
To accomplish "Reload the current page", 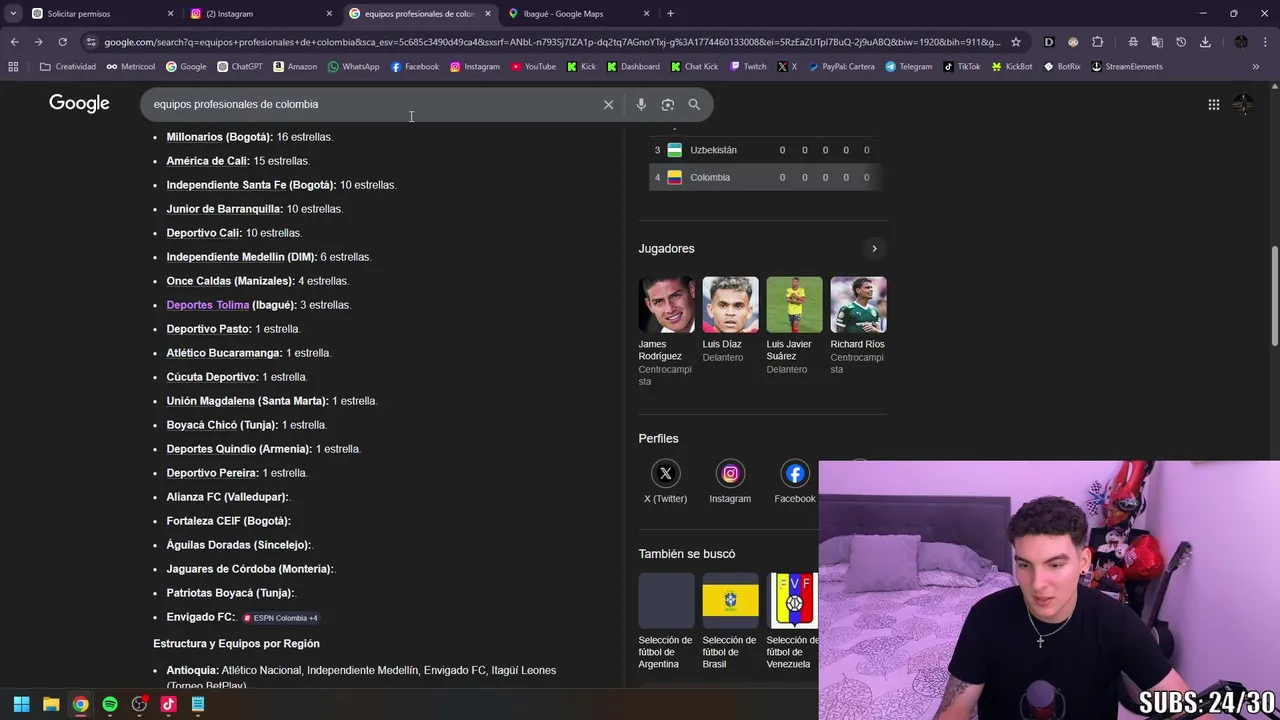I will point(62,42).
